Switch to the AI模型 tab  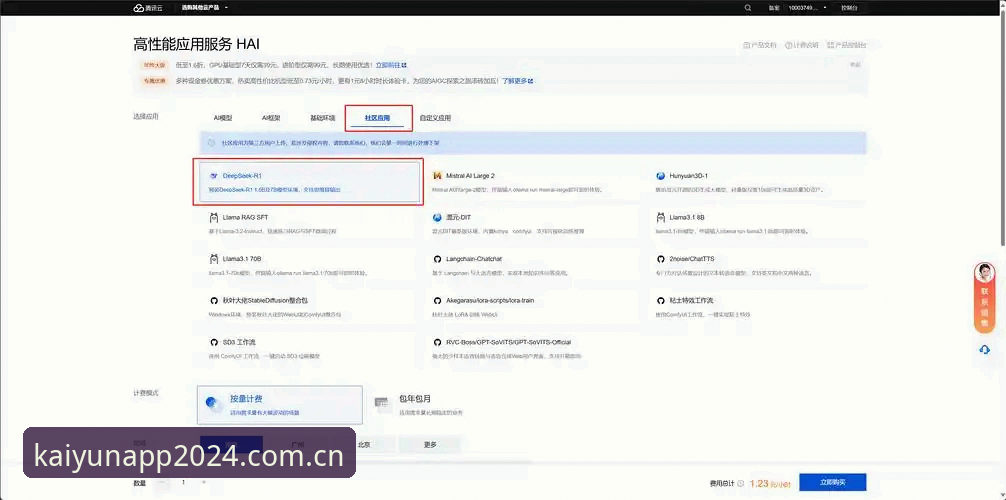click(223, 118)
